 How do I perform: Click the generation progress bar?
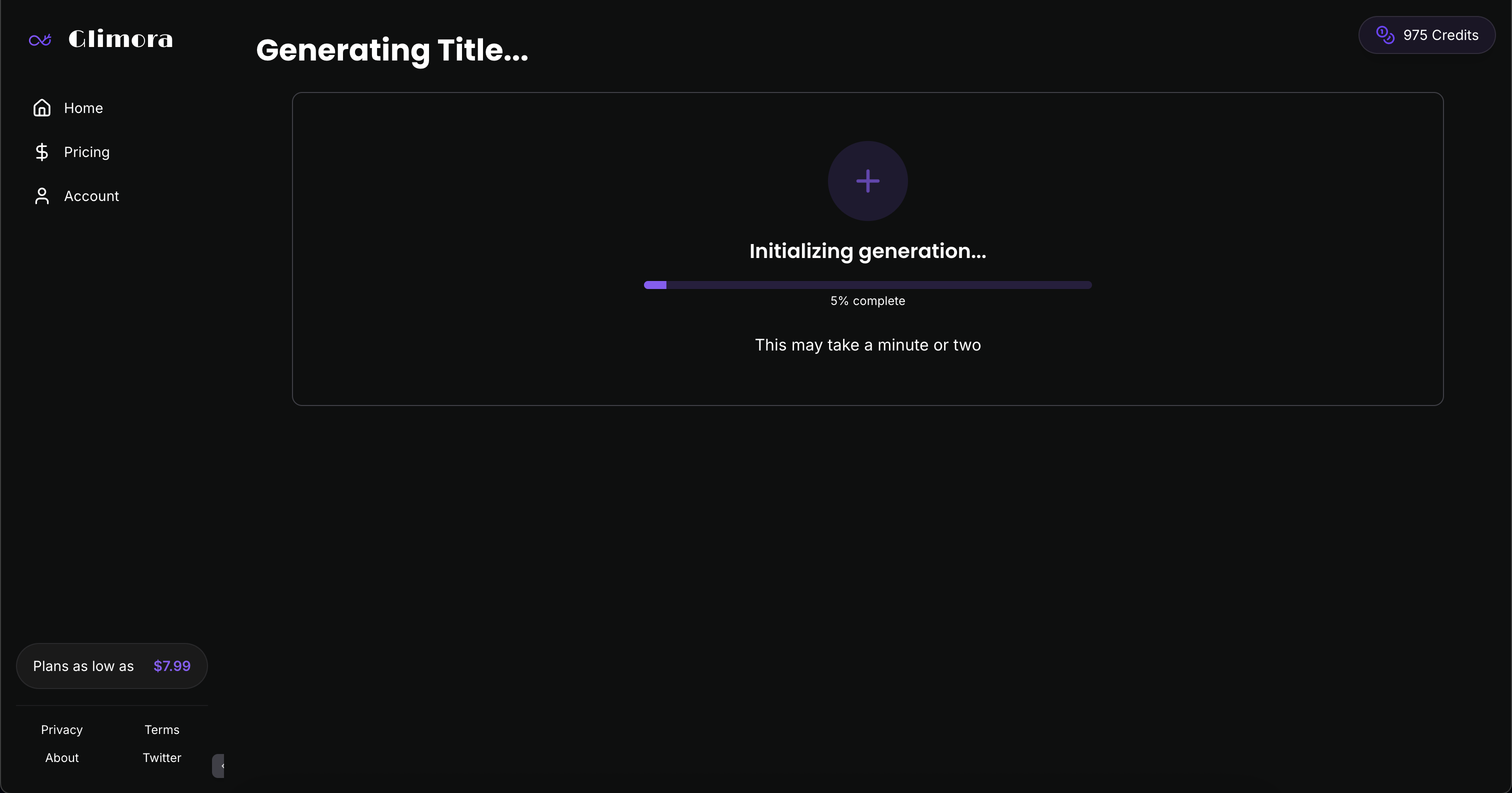coord(867,284)
